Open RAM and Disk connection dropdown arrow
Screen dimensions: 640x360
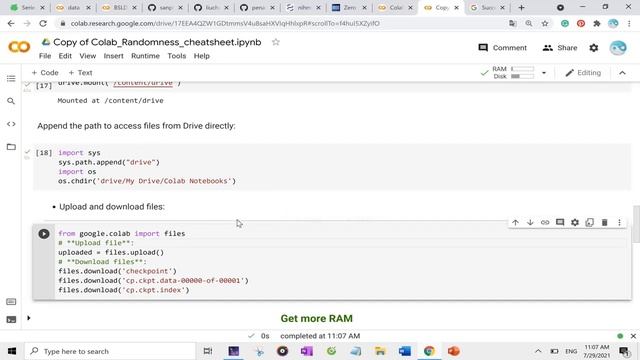(x=544, y=73)
